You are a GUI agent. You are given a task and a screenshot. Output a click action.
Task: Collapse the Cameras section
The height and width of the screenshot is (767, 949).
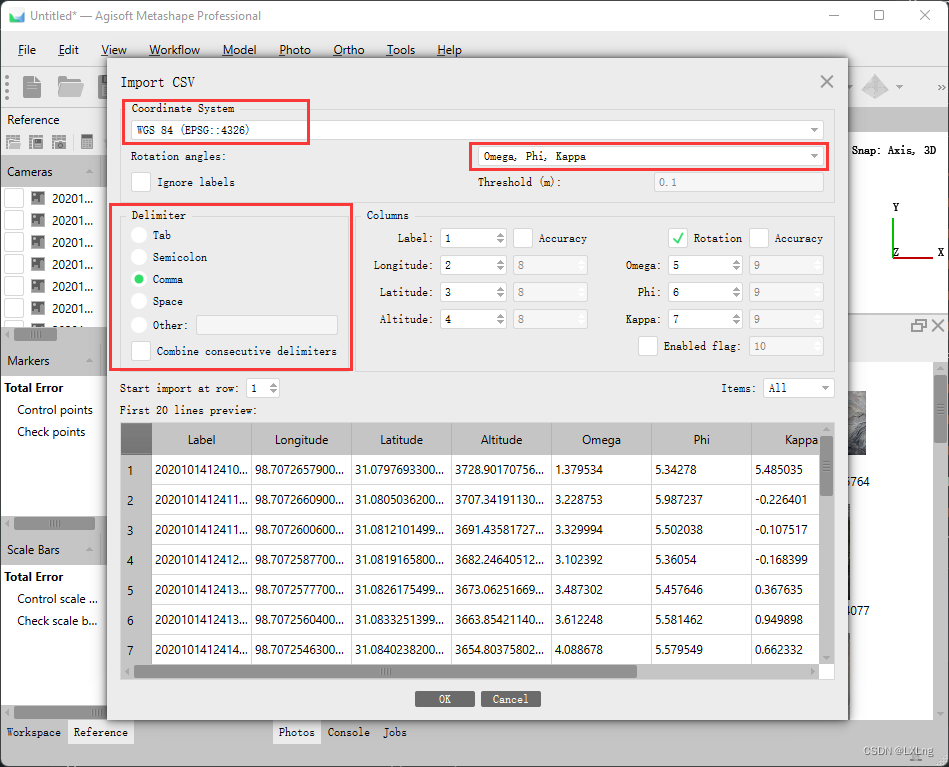click(x=90, y=172)
